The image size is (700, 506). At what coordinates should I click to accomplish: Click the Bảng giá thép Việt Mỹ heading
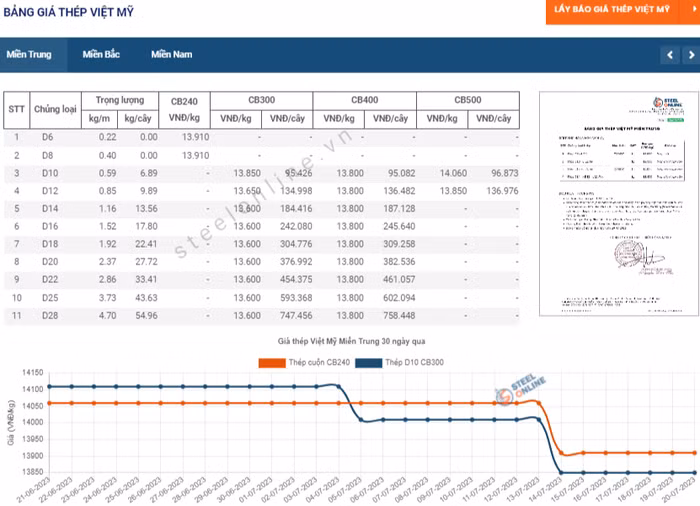pos(69,12)
